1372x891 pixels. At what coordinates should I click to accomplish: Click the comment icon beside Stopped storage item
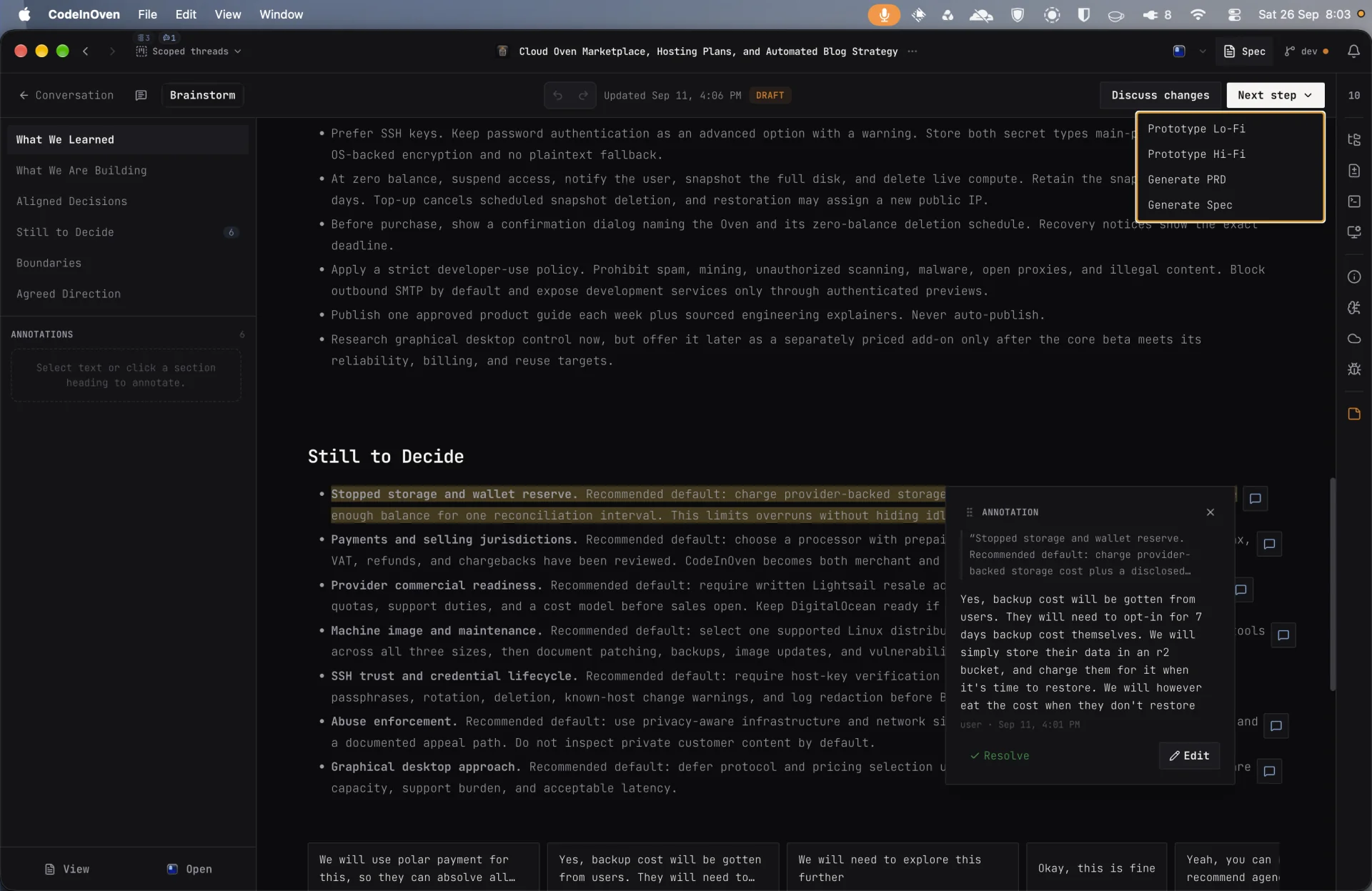click(1255, 499)
